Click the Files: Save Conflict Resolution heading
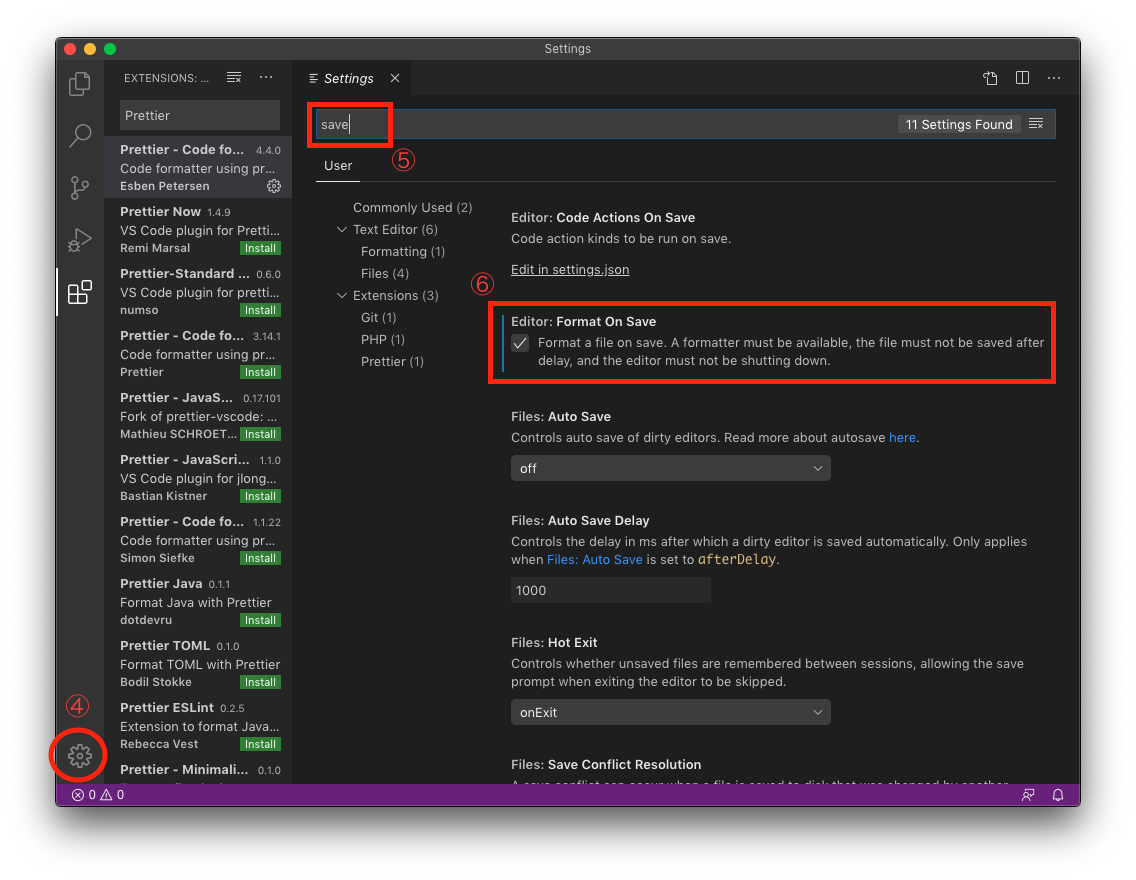 tap(606, 764)
